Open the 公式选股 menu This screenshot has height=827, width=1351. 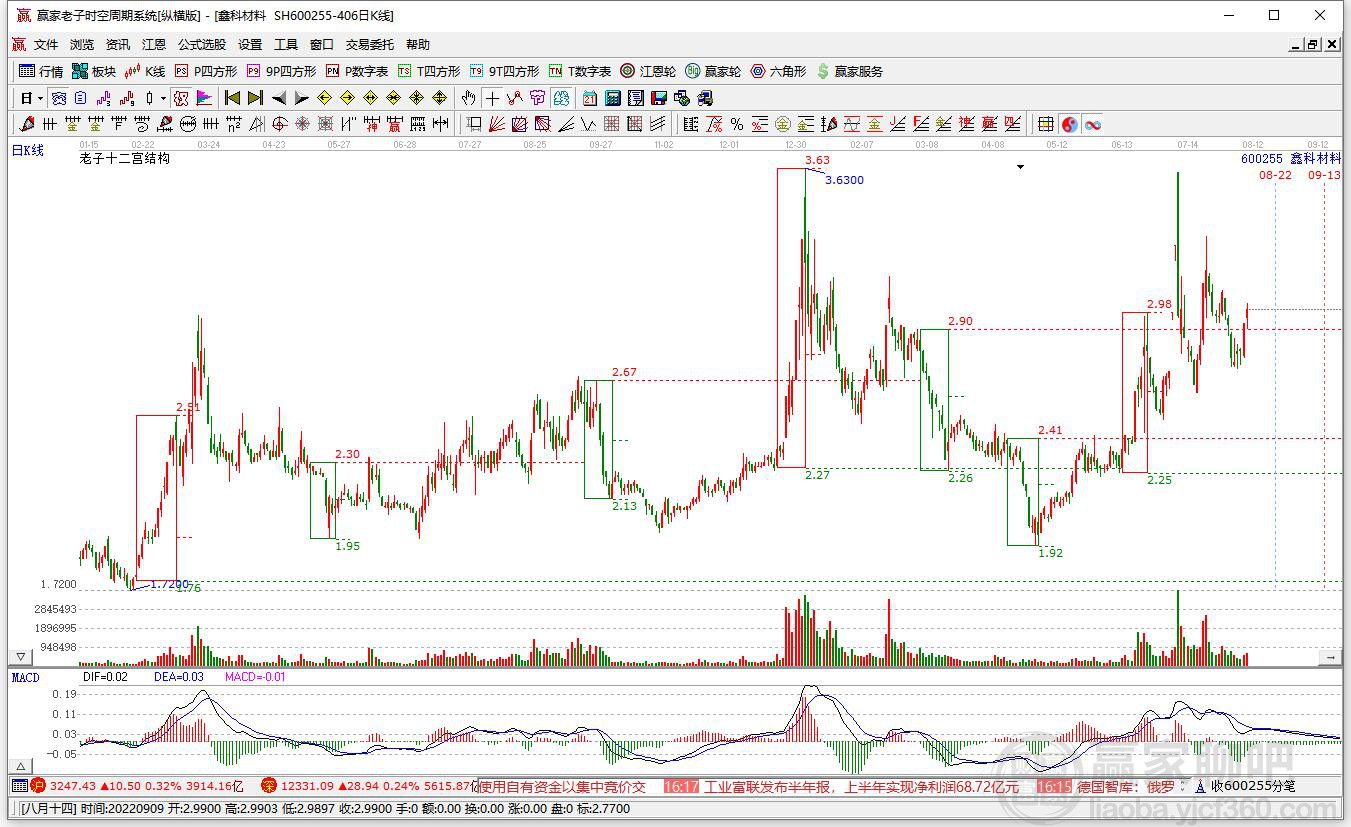(x=202, y=45)
